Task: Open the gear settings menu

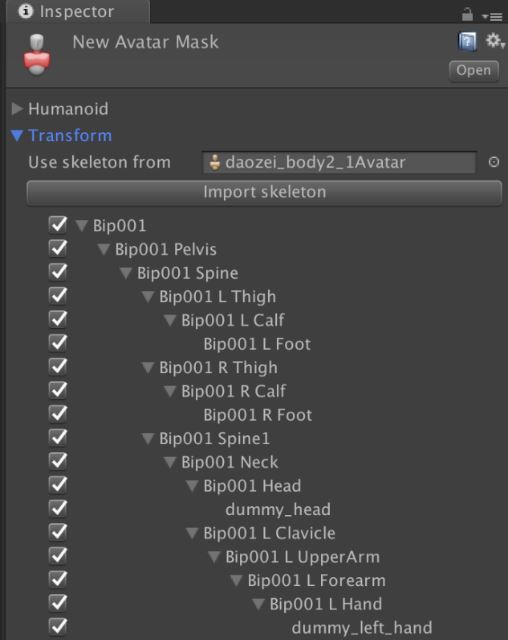Action: coord(495,41)
